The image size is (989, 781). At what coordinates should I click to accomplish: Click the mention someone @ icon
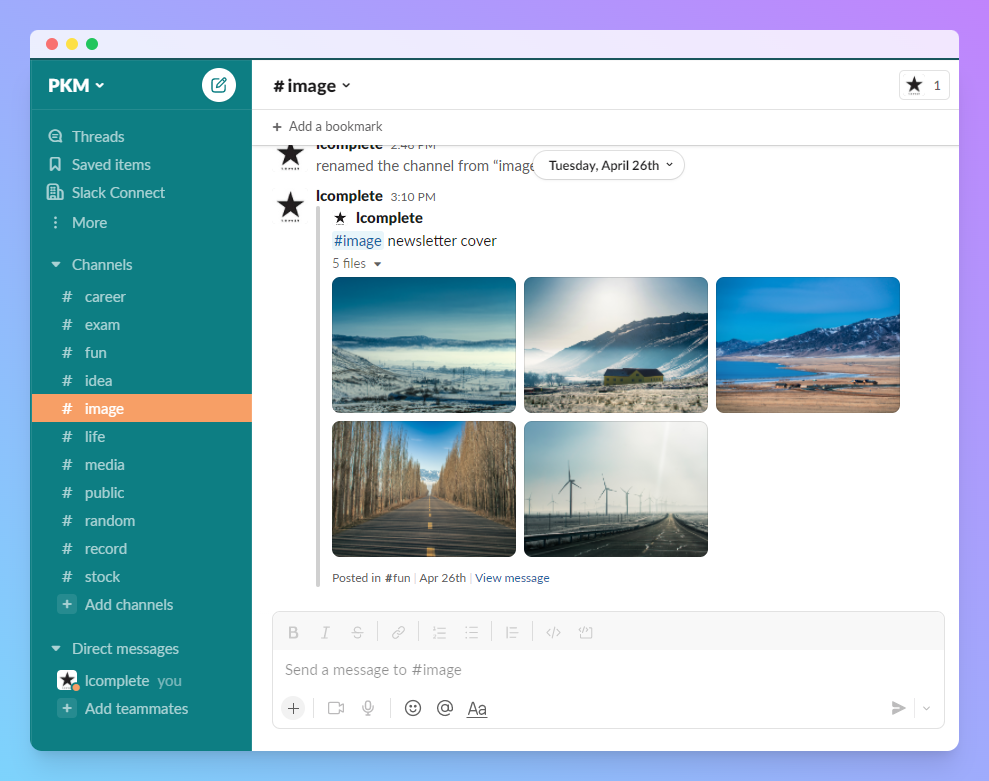click(x=445, y=708)
